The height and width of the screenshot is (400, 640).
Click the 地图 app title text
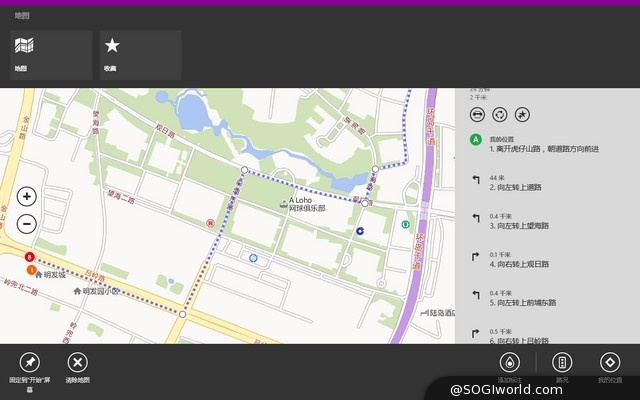(22, 16)
